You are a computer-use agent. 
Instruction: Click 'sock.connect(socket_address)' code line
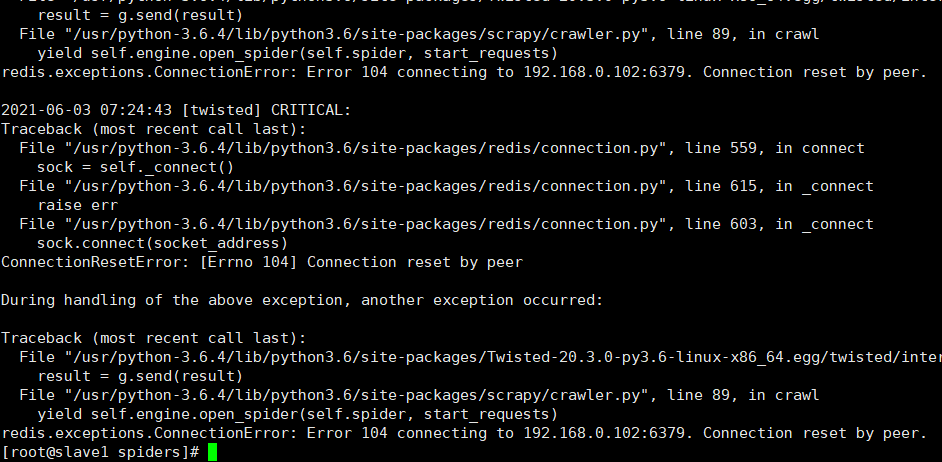[163, 243]
